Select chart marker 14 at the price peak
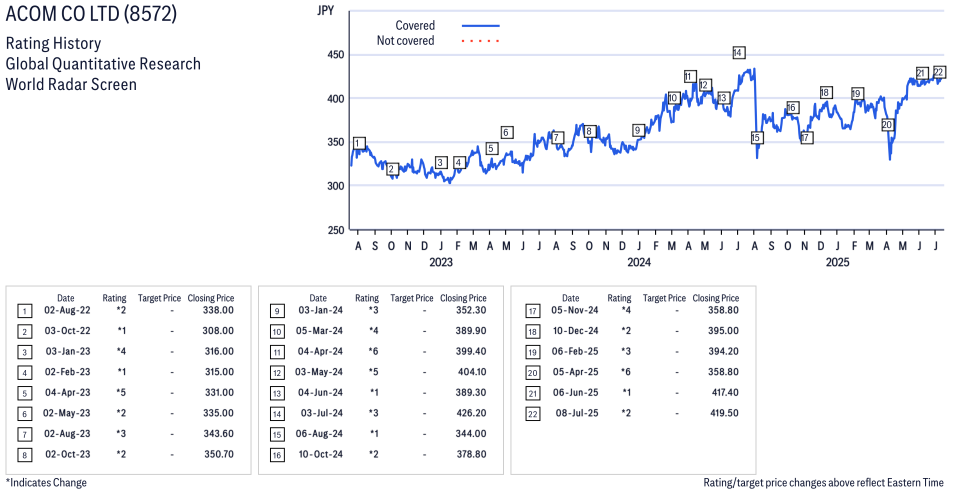 coord(738,52)
